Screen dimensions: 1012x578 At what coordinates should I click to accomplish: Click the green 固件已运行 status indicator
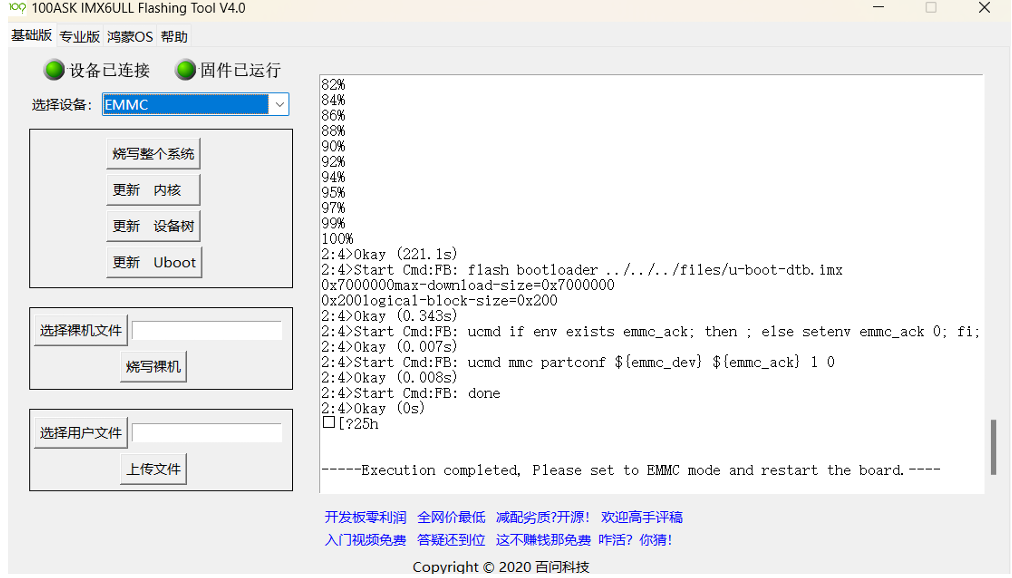coord(186,70)
